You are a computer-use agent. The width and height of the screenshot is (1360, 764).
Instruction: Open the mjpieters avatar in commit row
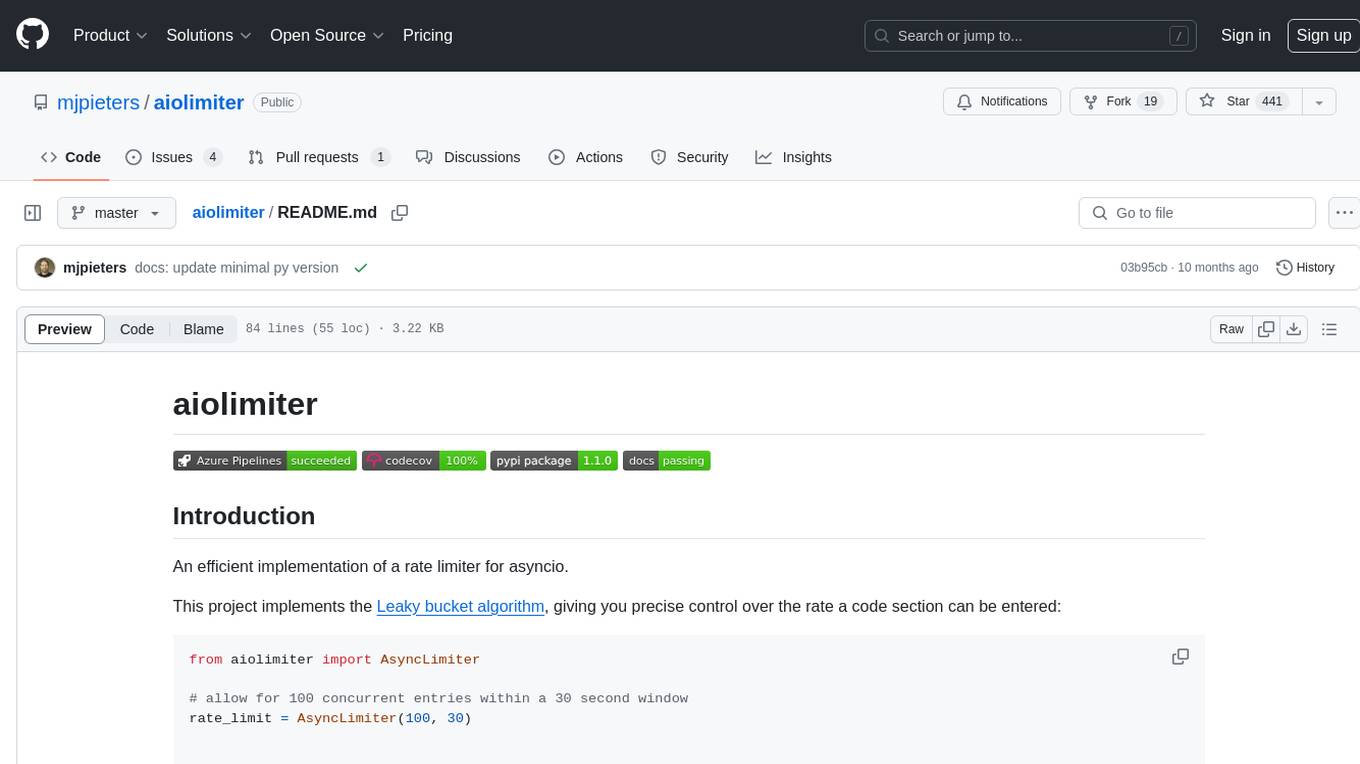coord(45,268)
